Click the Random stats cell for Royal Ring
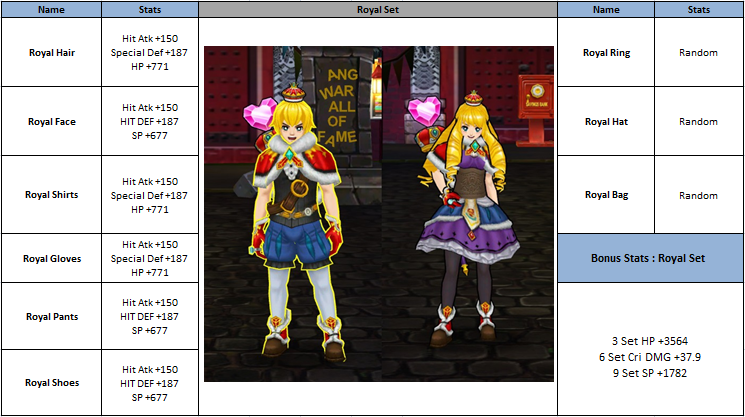 (698, 52)
